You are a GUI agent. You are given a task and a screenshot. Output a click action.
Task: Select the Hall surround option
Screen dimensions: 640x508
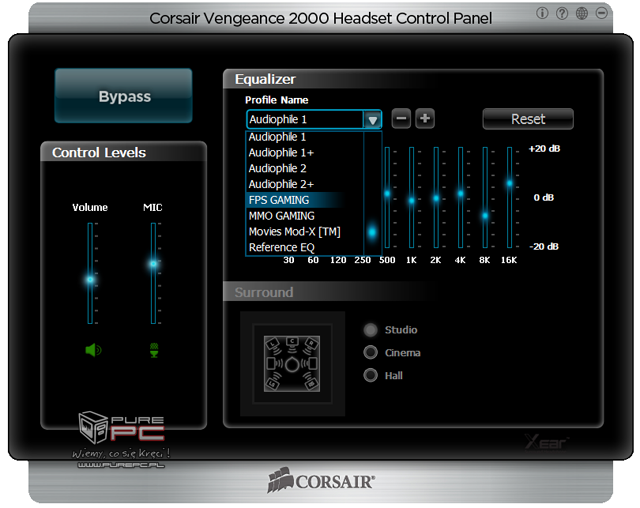383,375
